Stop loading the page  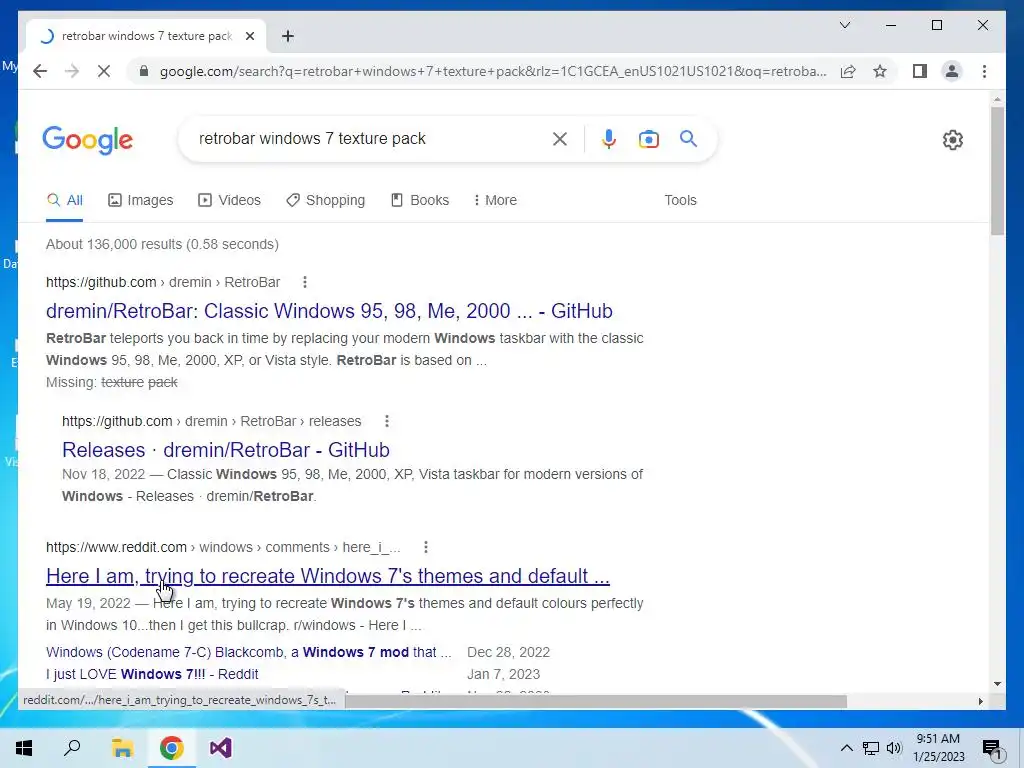[x=104, y=71]
